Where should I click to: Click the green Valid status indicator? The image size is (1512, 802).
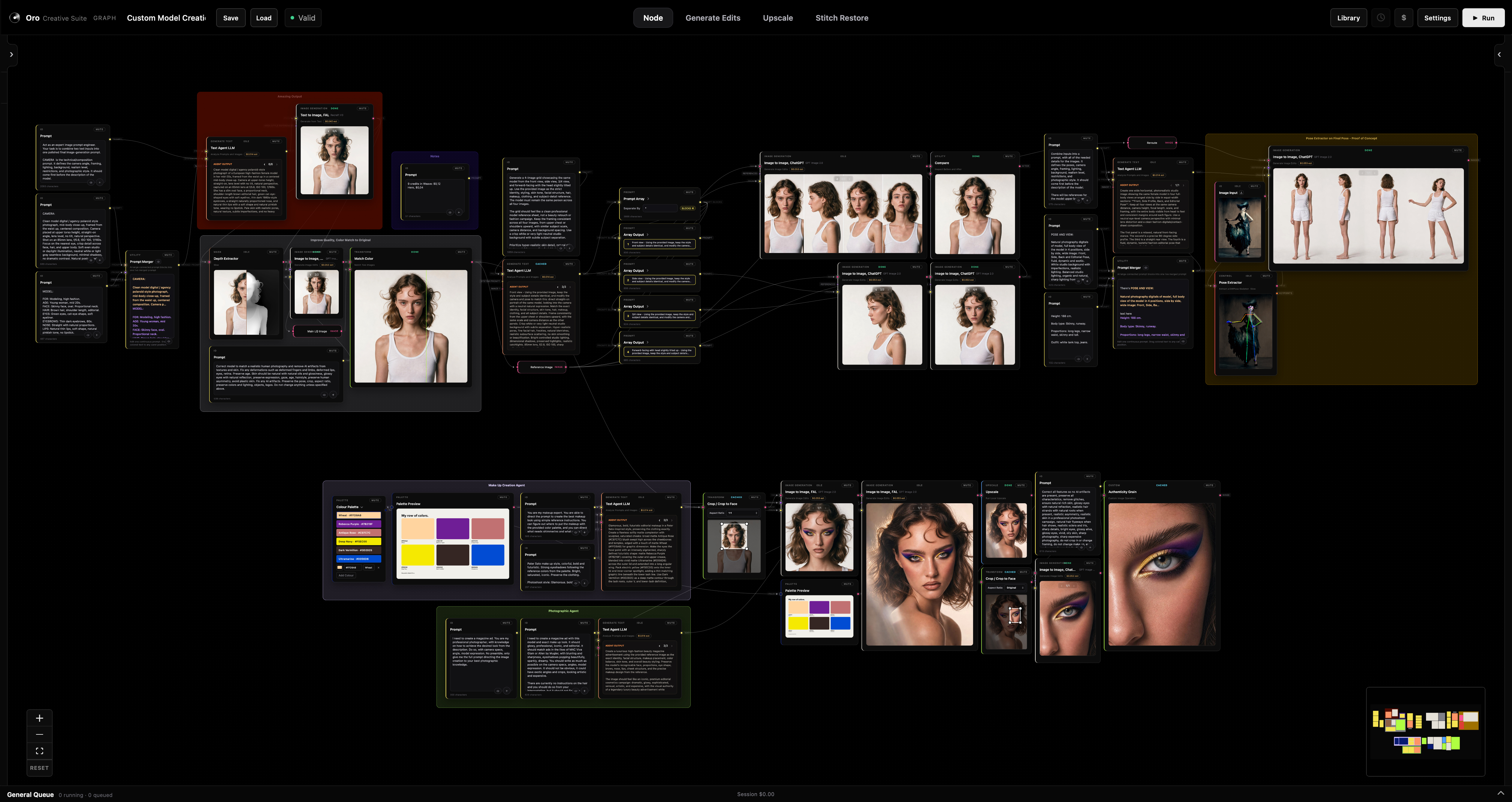click(304, 18)
